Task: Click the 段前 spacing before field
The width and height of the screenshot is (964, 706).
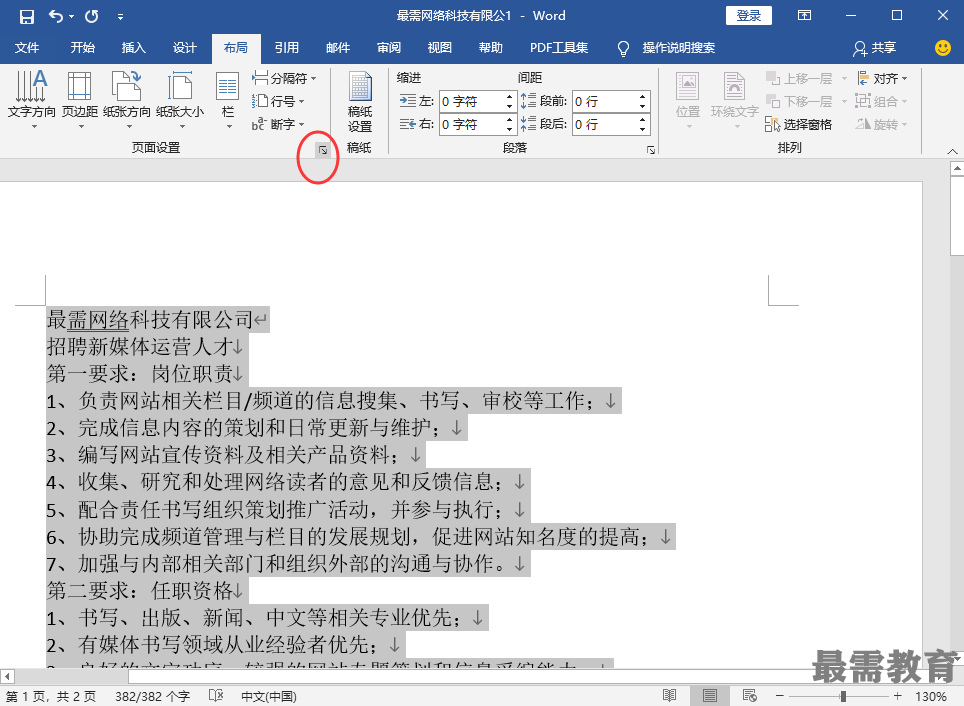Action: coord(604,101)
